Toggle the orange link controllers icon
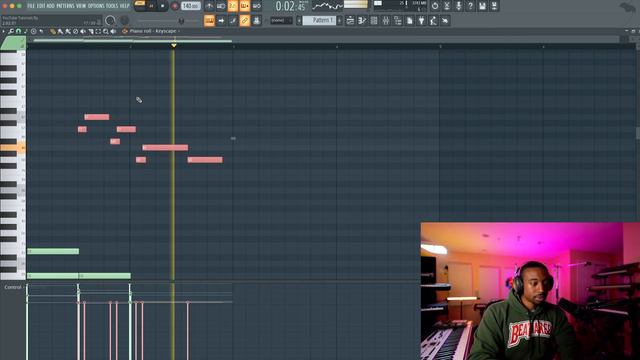Screen dimensions: 640x360 pos(244,20)
